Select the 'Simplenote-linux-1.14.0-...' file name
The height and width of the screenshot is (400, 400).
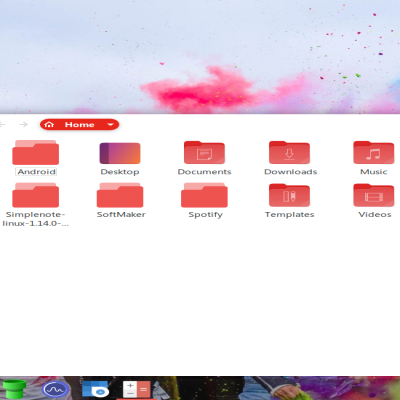[36, 219]
